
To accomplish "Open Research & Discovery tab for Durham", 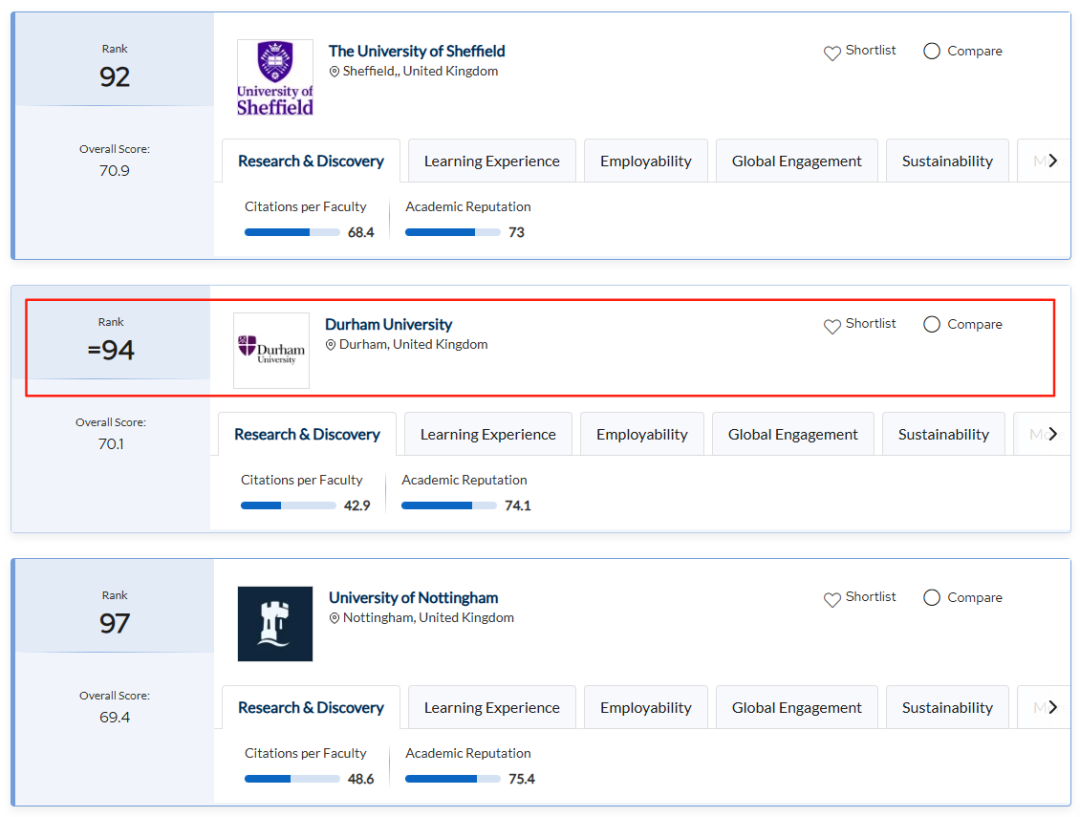I will [x=307, y=435].
